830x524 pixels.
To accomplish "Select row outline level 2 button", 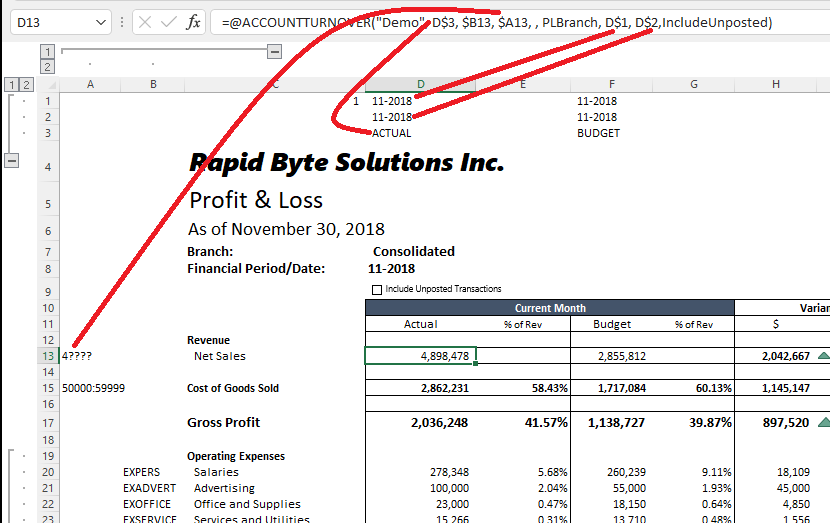I will [x=26, y=84].
